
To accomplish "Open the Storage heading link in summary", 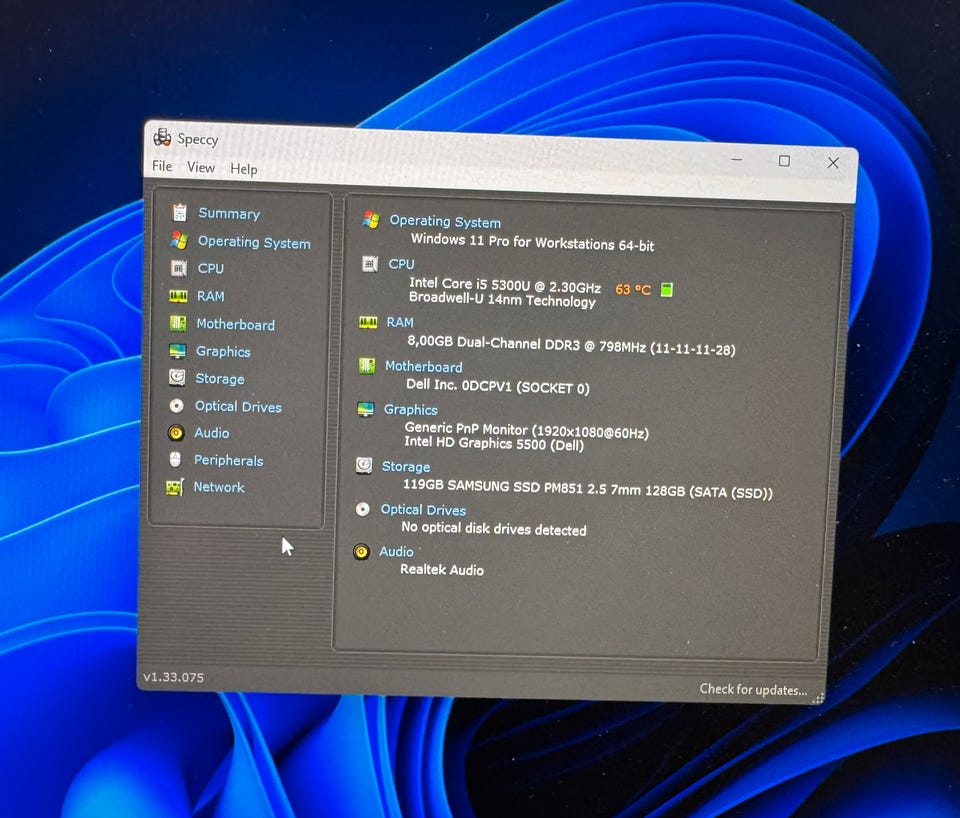I will pos(406,467).
